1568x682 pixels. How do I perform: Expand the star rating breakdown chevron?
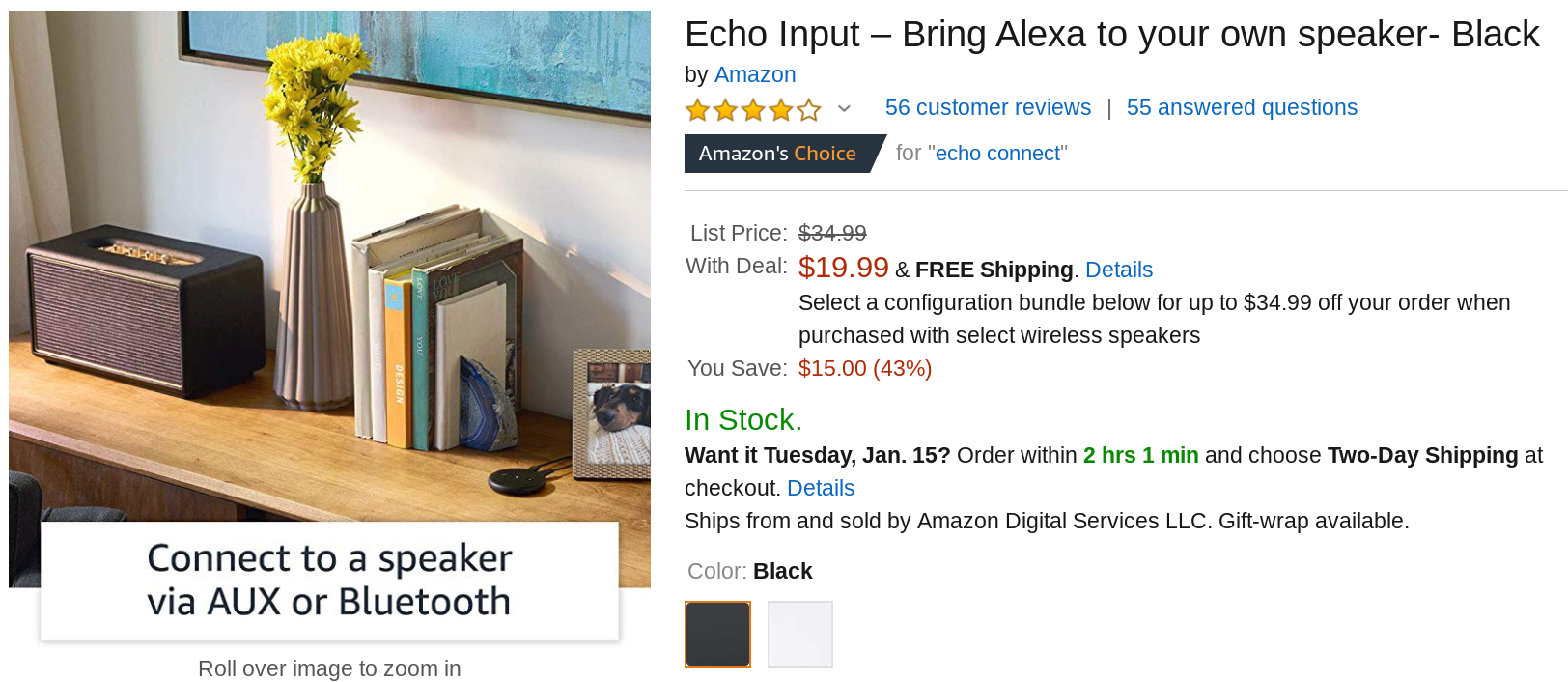[x=844, y=109]
